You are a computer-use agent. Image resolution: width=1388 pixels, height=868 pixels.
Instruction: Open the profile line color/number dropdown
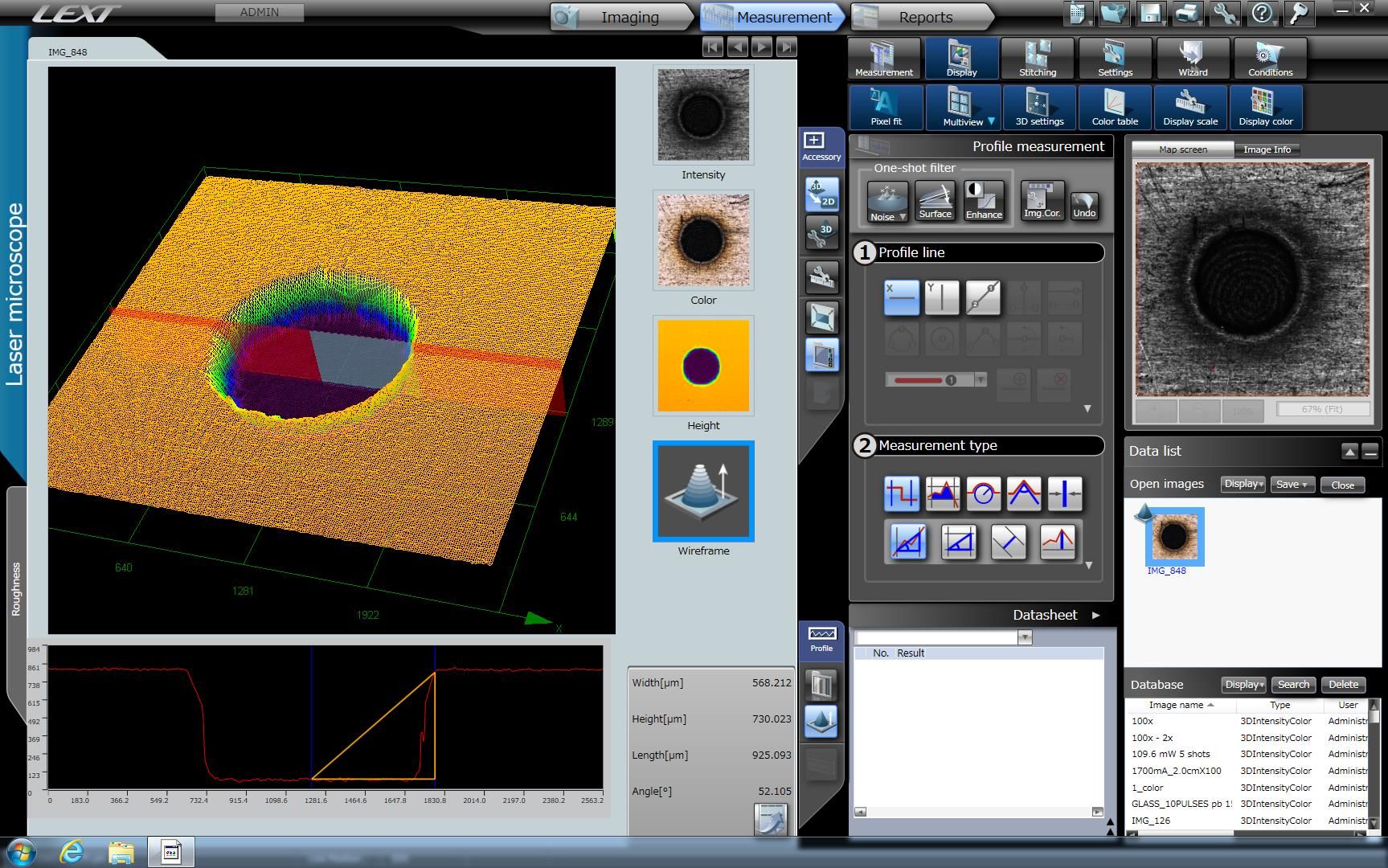[980, 379]
